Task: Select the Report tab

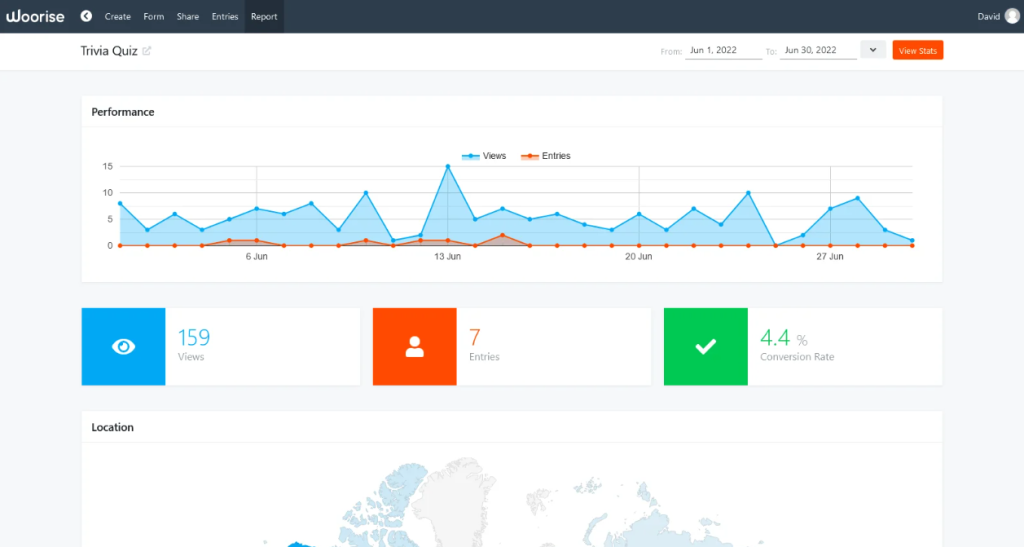Action: click(264, 16)
